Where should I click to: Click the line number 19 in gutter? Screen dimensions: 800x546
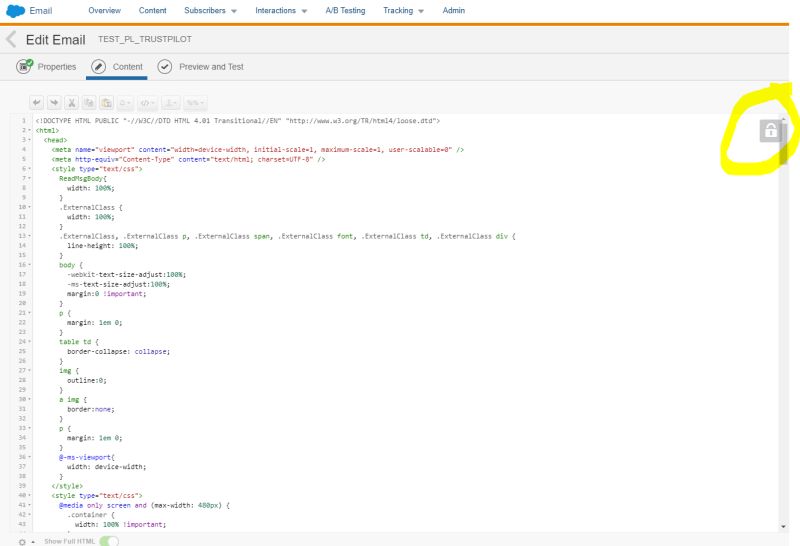point(22,294)
